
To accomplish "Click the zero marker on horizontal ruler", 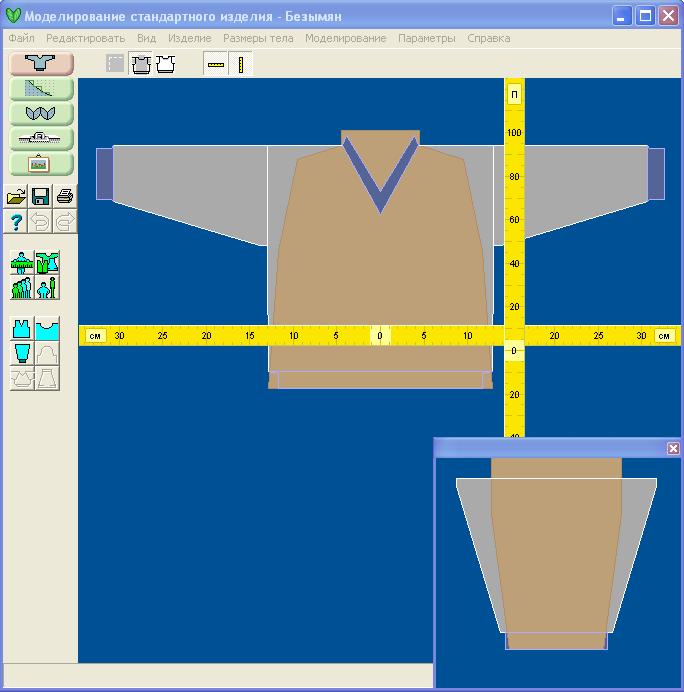I will [x=380, y=336].
